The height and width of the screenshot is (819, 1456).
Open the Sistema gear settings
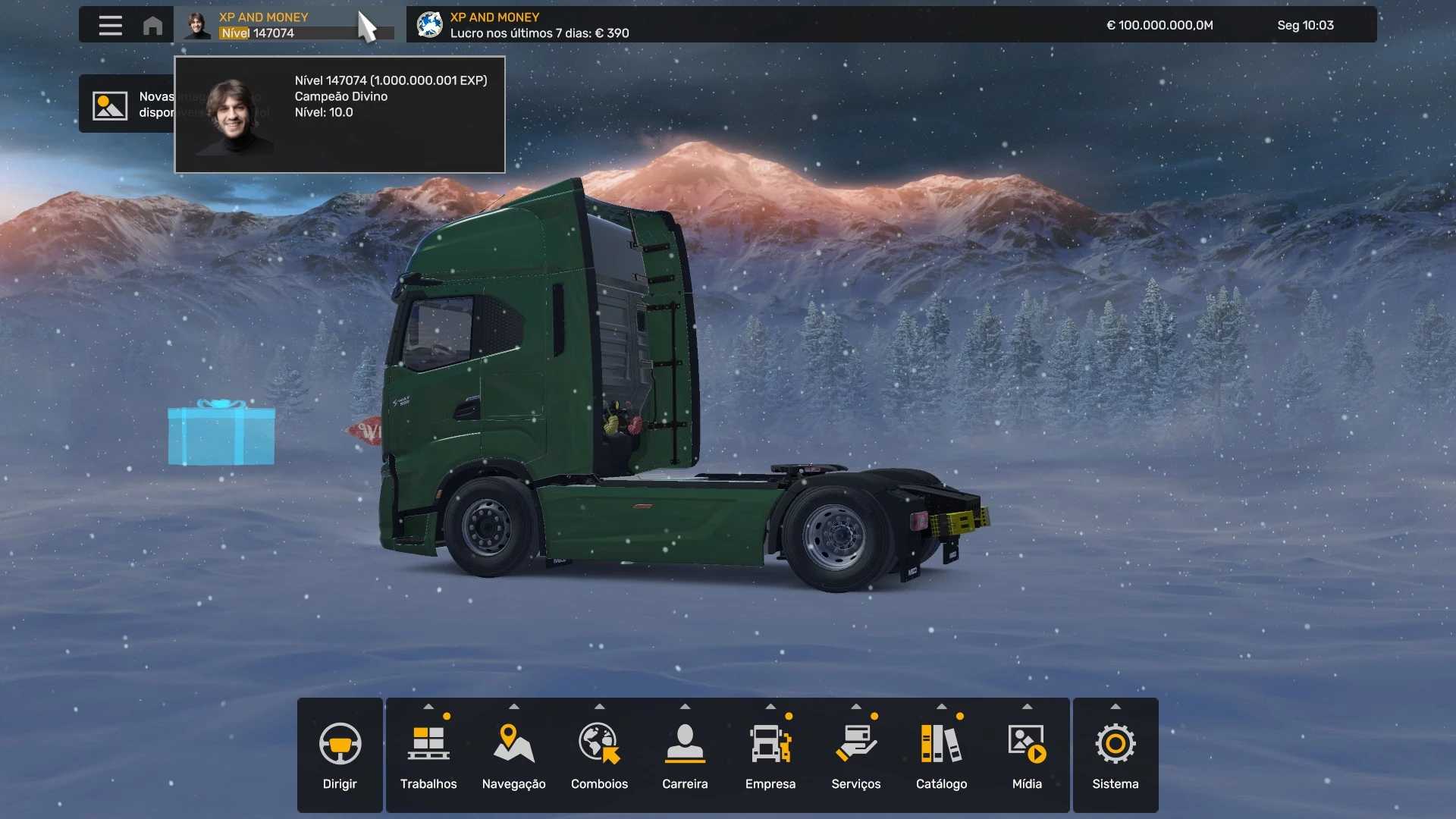(1115, 744)
